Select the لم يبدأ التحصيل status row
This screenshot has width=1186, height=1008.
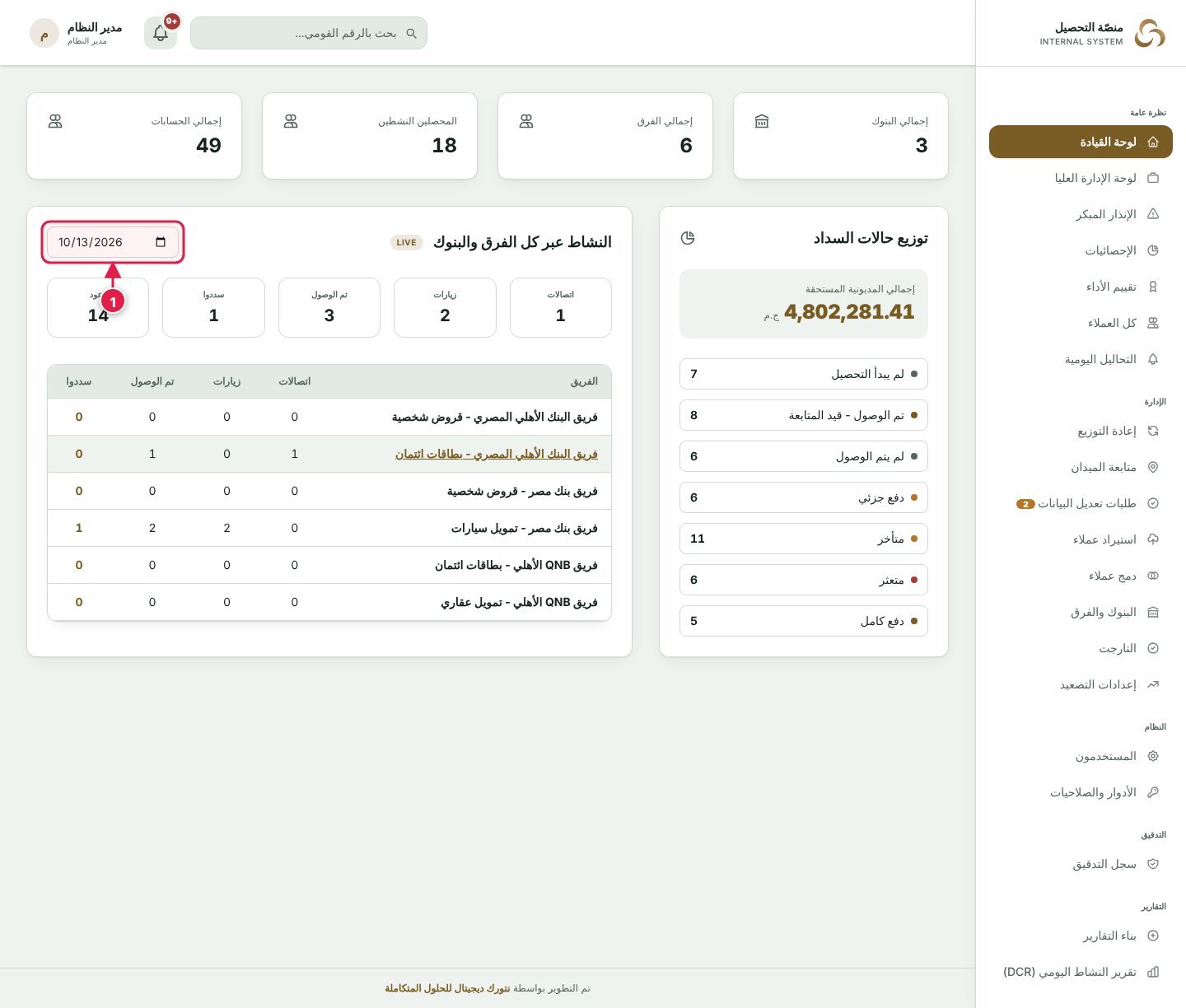(x=804, y=374)
